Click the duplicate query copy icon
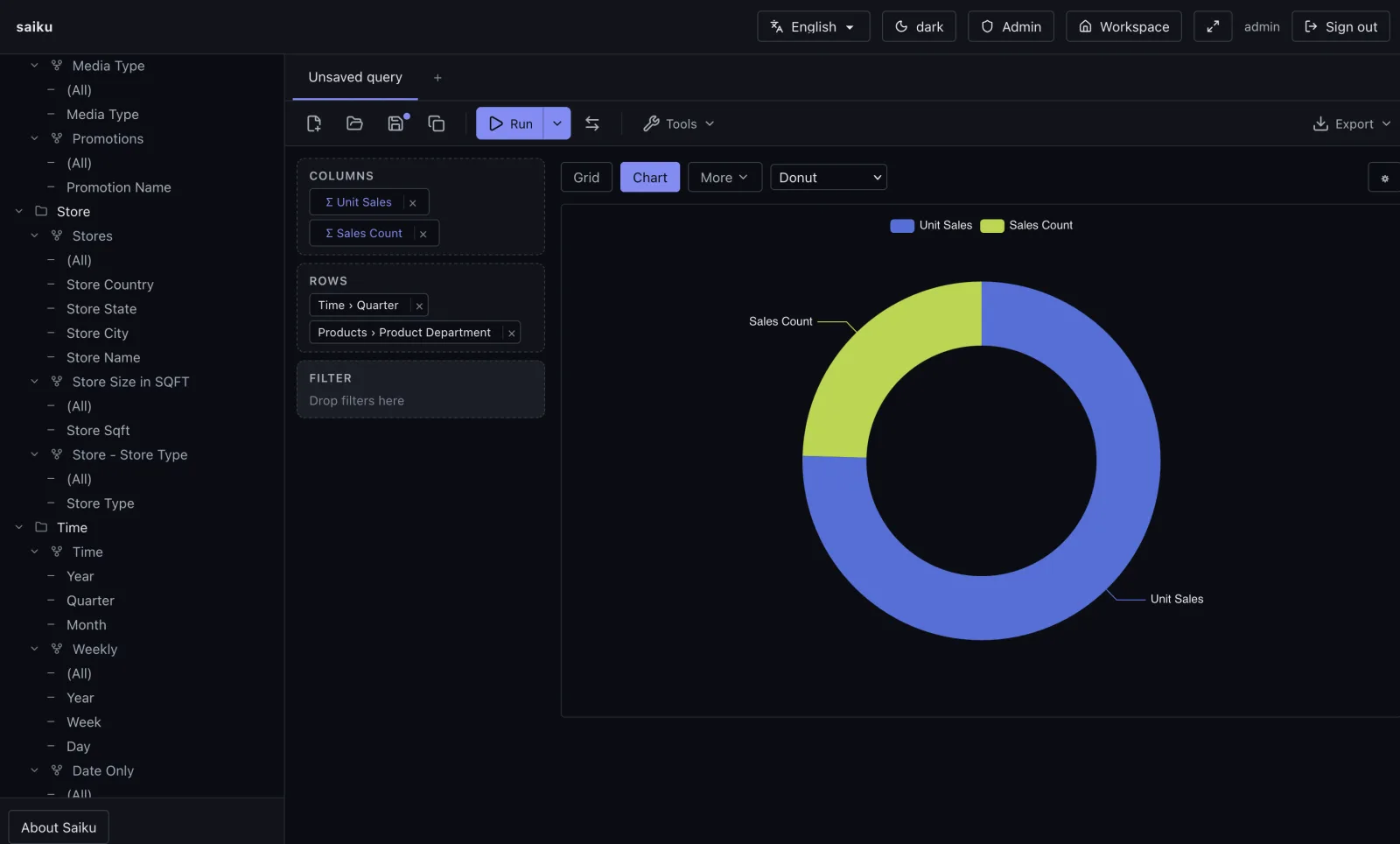Screen dimensions: 1400x844 437,123
